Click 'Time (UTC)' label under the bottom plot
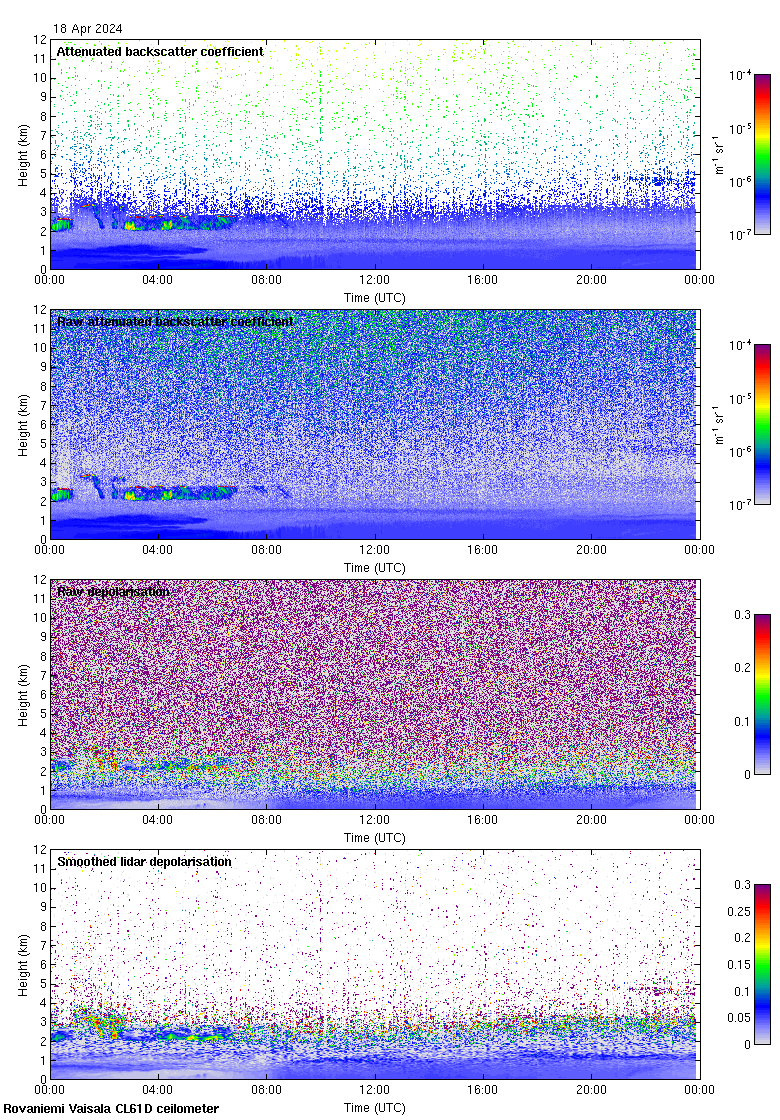Image resolution: width=780 pixels, height=1120 pixels. 375,1108
